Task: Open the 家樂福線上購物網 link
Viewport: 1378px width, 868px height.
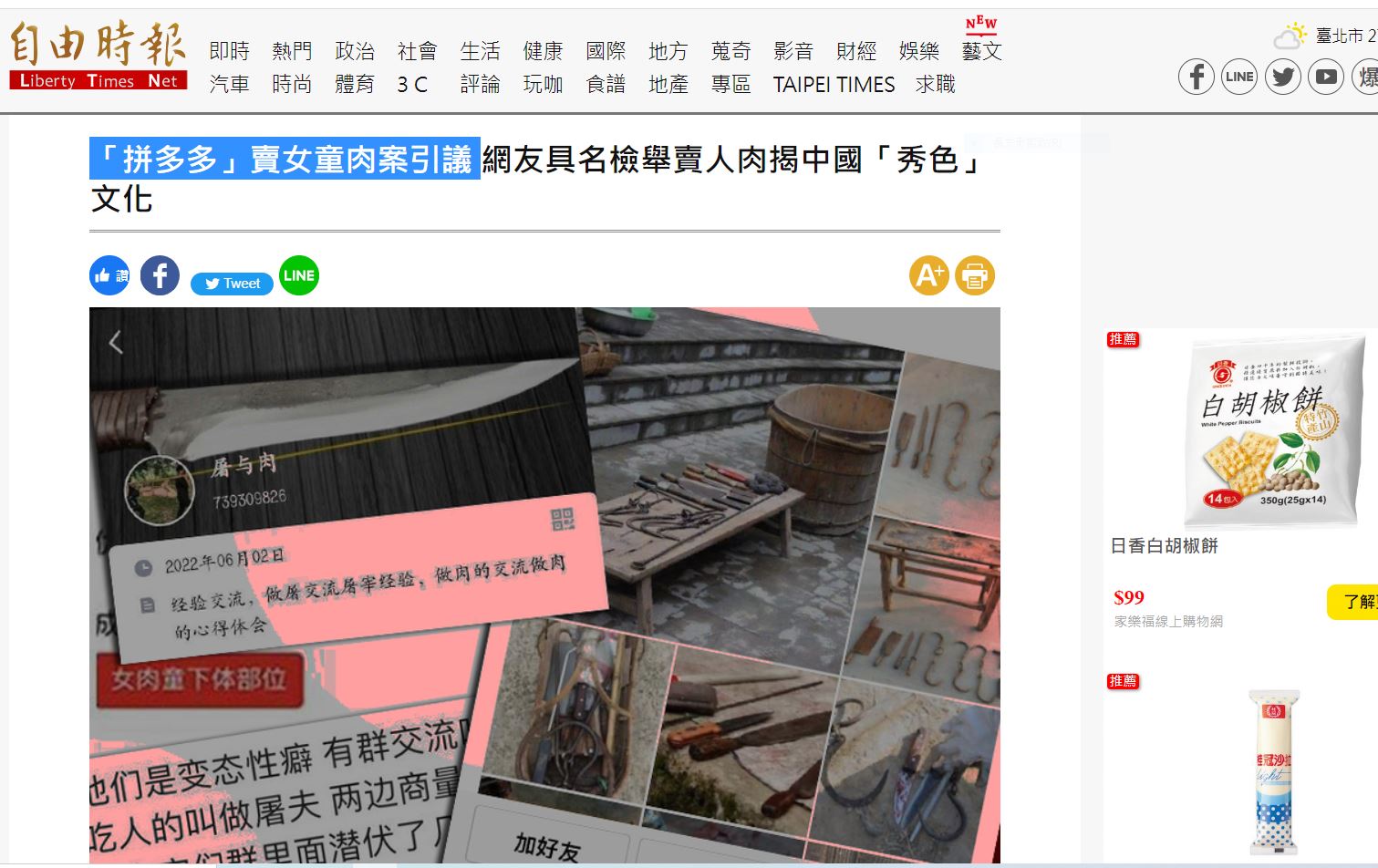Action: [1168, 622]
